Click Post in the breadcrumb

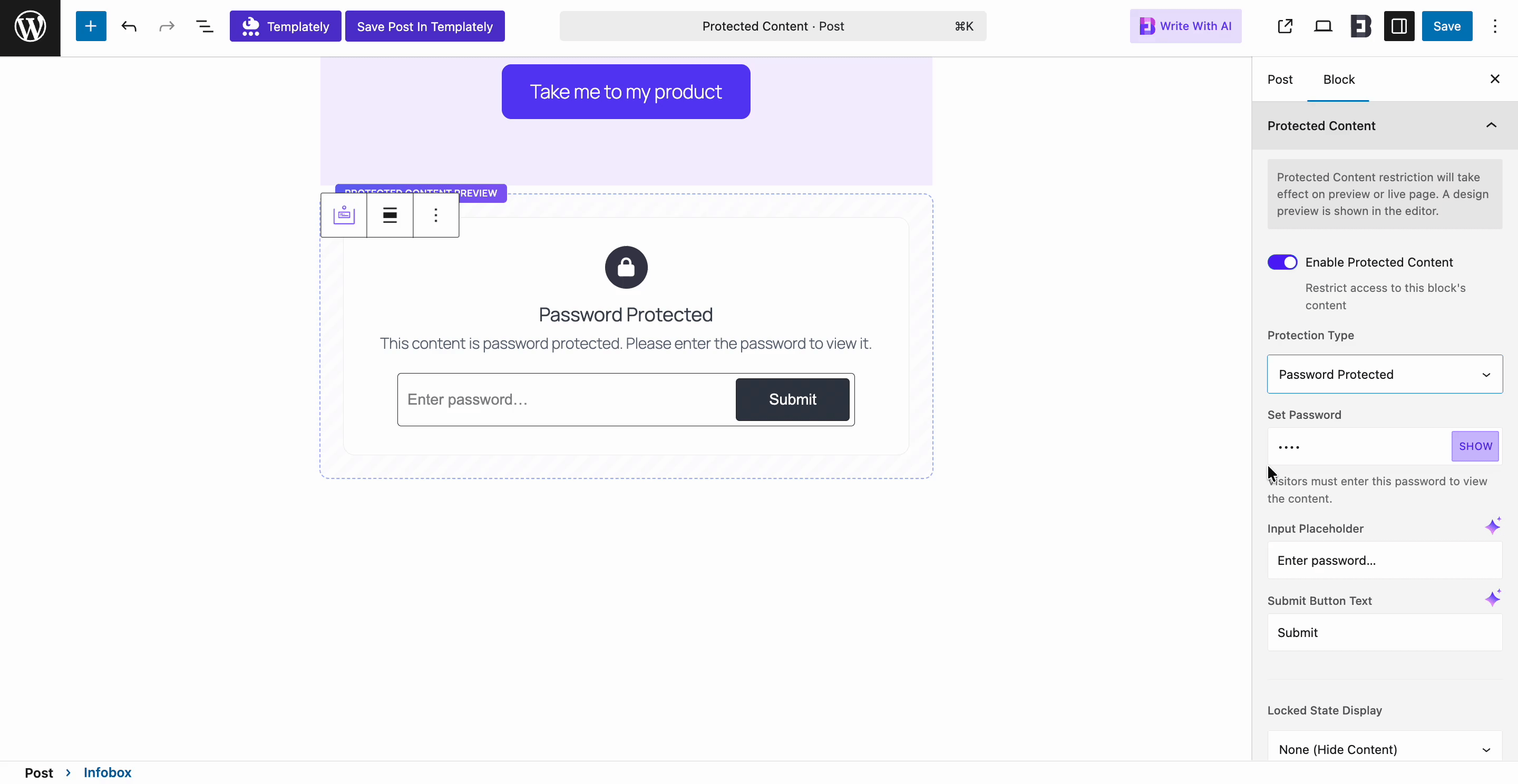[39, 773]
